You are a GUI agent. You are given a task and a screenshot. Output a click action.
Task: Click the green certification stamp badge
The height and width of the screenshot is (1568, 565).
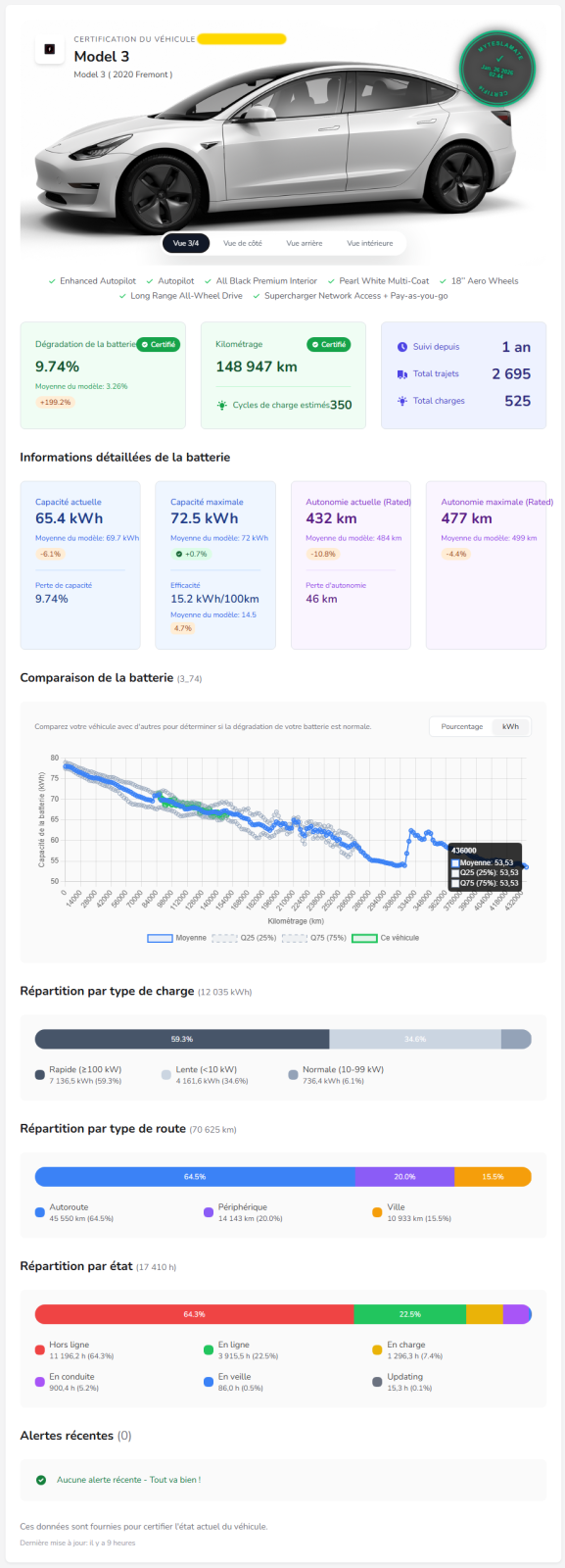(497, 71)
